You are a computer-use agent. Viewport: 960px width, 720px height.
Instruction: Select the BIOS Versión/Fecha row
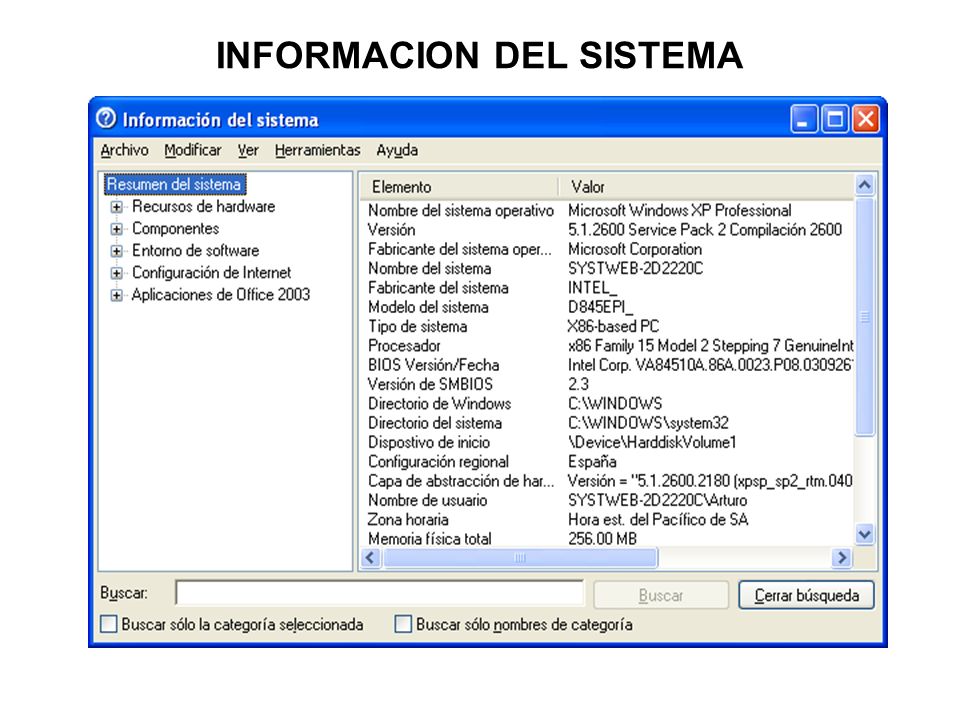(607, 365)
